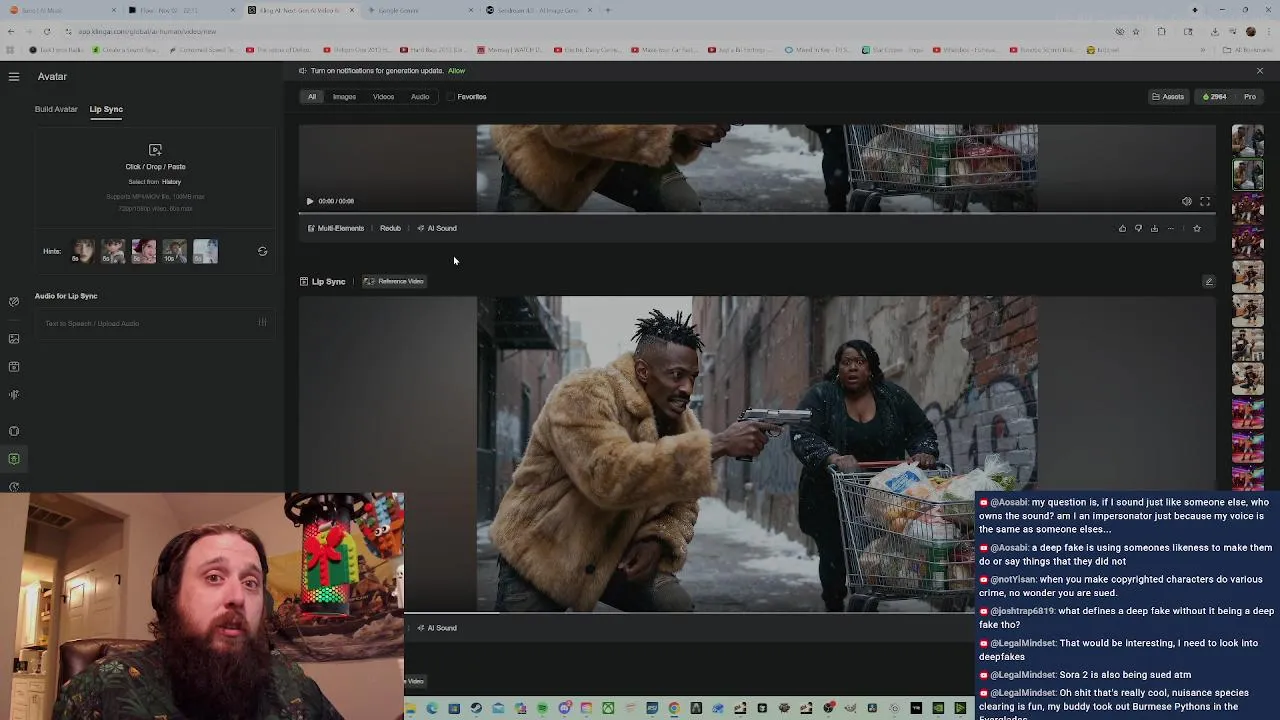The width and height of the screenshot is (1280, 720).
Task: Refresh the hints list
Action: tap(262, 251)
